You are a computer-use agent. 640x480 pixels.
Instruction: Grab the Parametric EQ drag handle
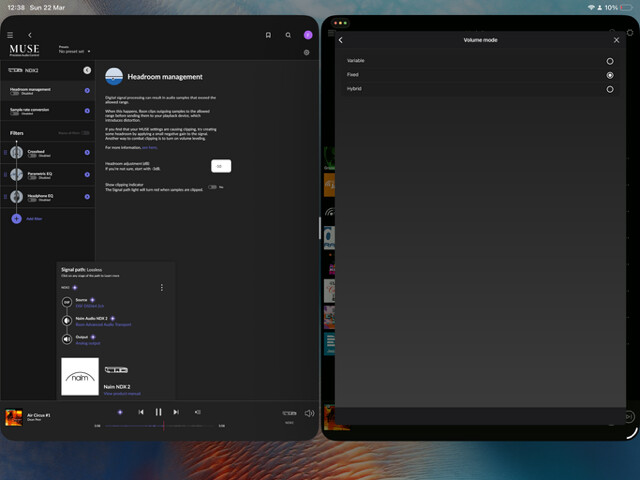[5, 174]
